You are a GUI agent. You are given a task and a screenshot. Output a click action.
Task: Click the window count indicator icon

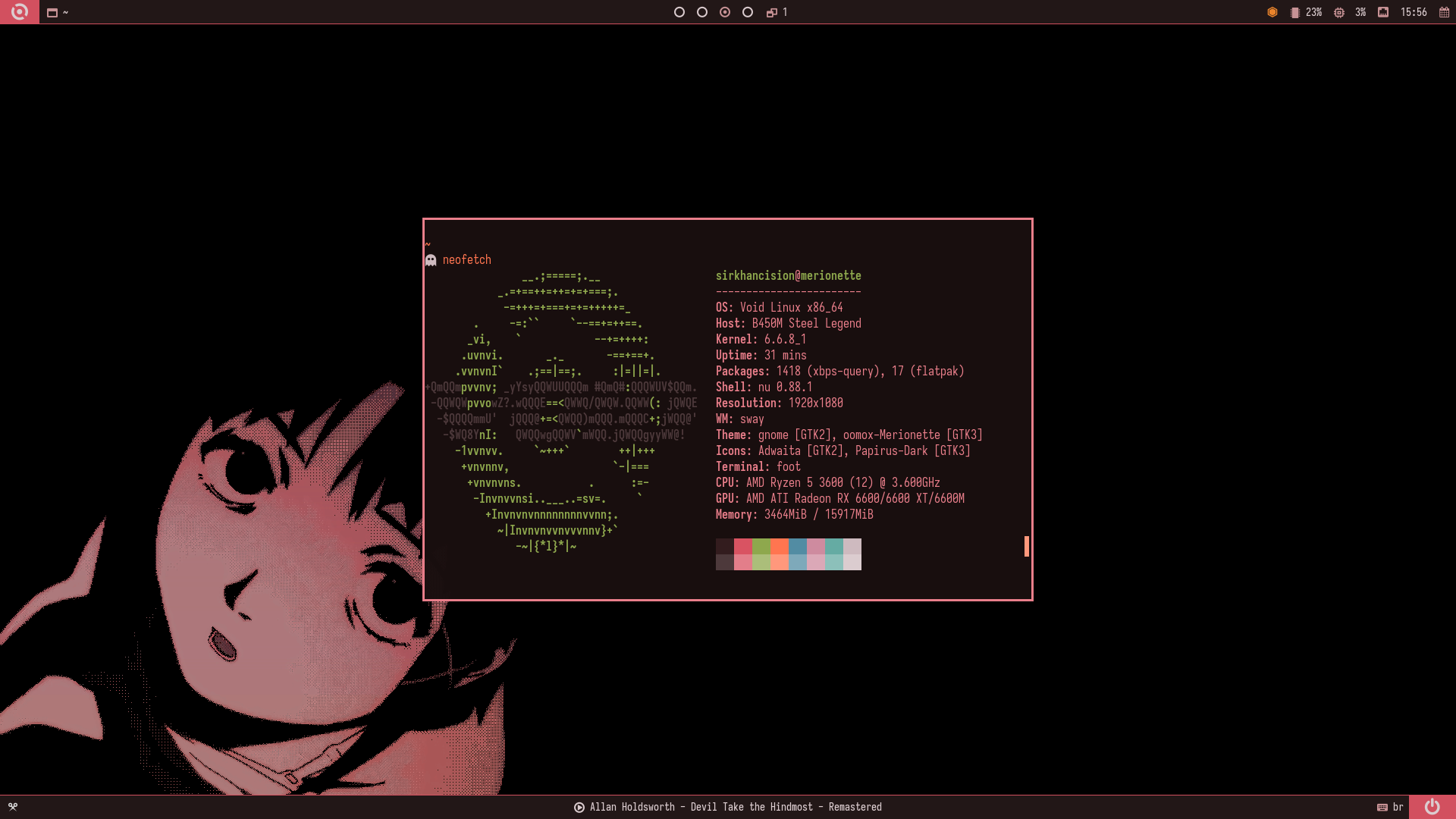pyautogui.click(x=772, y=12)
